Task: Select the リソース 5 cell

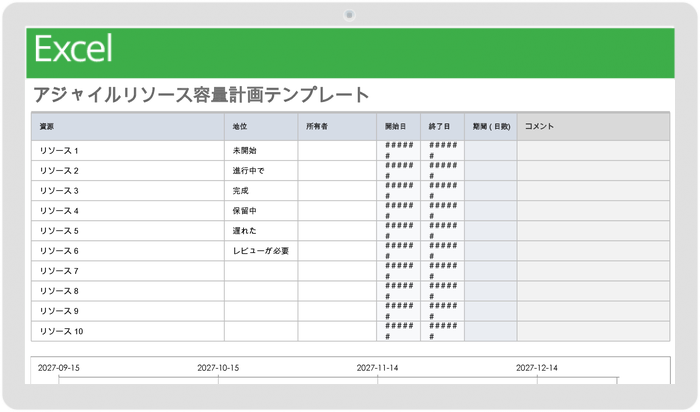Action: [59, 231]
